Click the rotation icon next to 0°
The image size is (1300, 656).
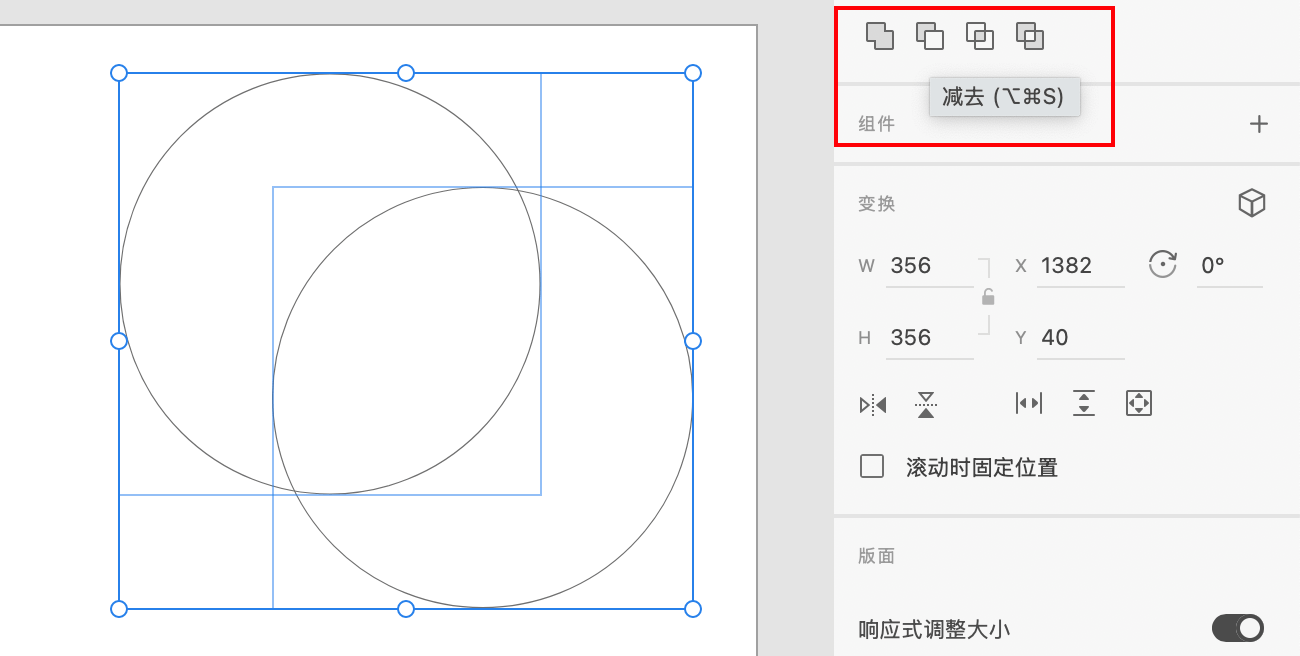tap(1162, 264)
